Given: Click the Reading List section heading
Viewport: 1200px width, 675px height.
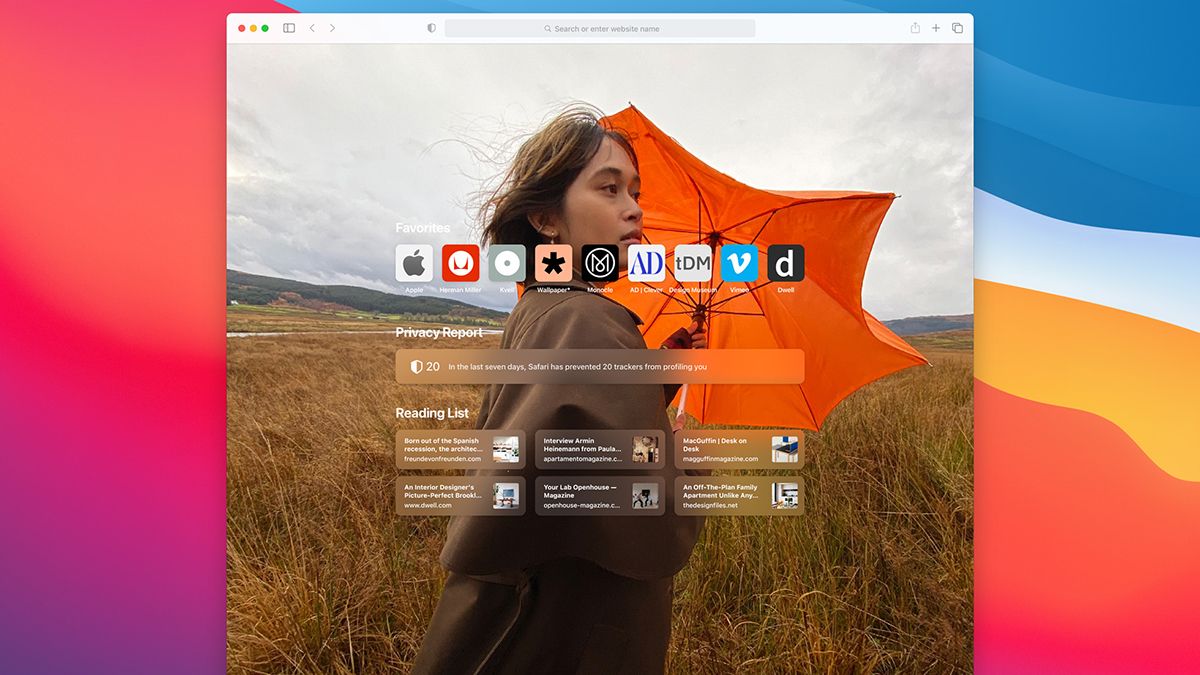Looking at the screenshot, I should coord(432,413).
